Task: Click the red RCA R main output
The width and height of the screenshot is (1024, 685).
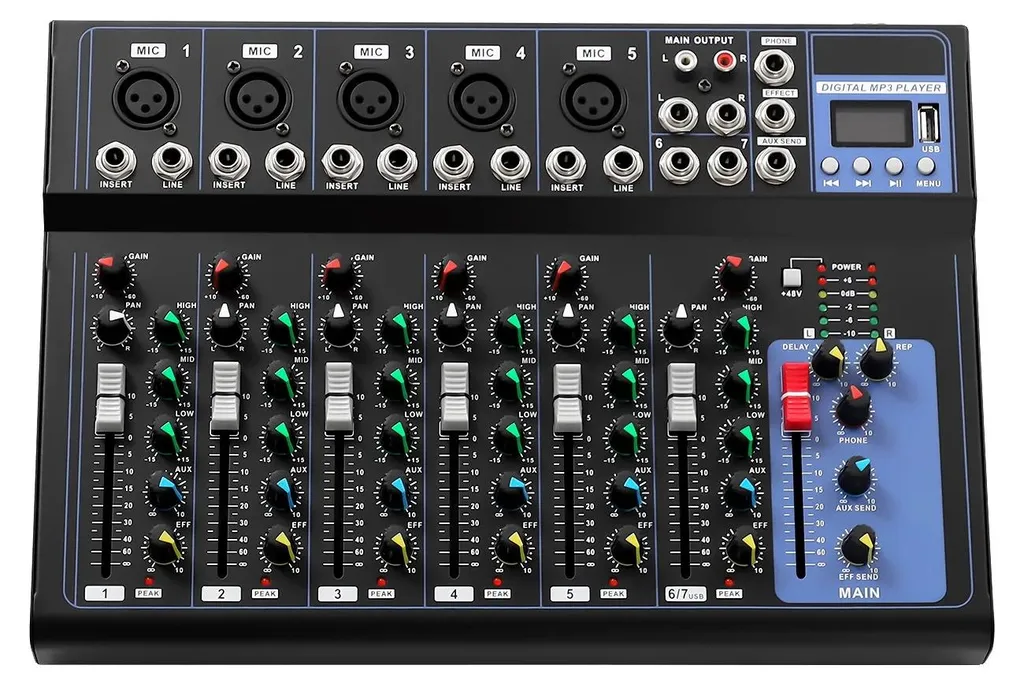Action: tap(724, 61)
